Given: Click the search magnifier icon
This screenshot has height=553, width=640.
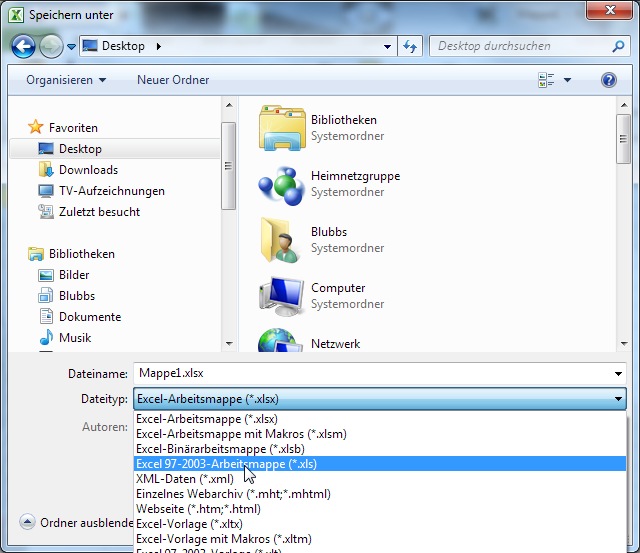Looking at the screenshot, I should pos(618,46).
